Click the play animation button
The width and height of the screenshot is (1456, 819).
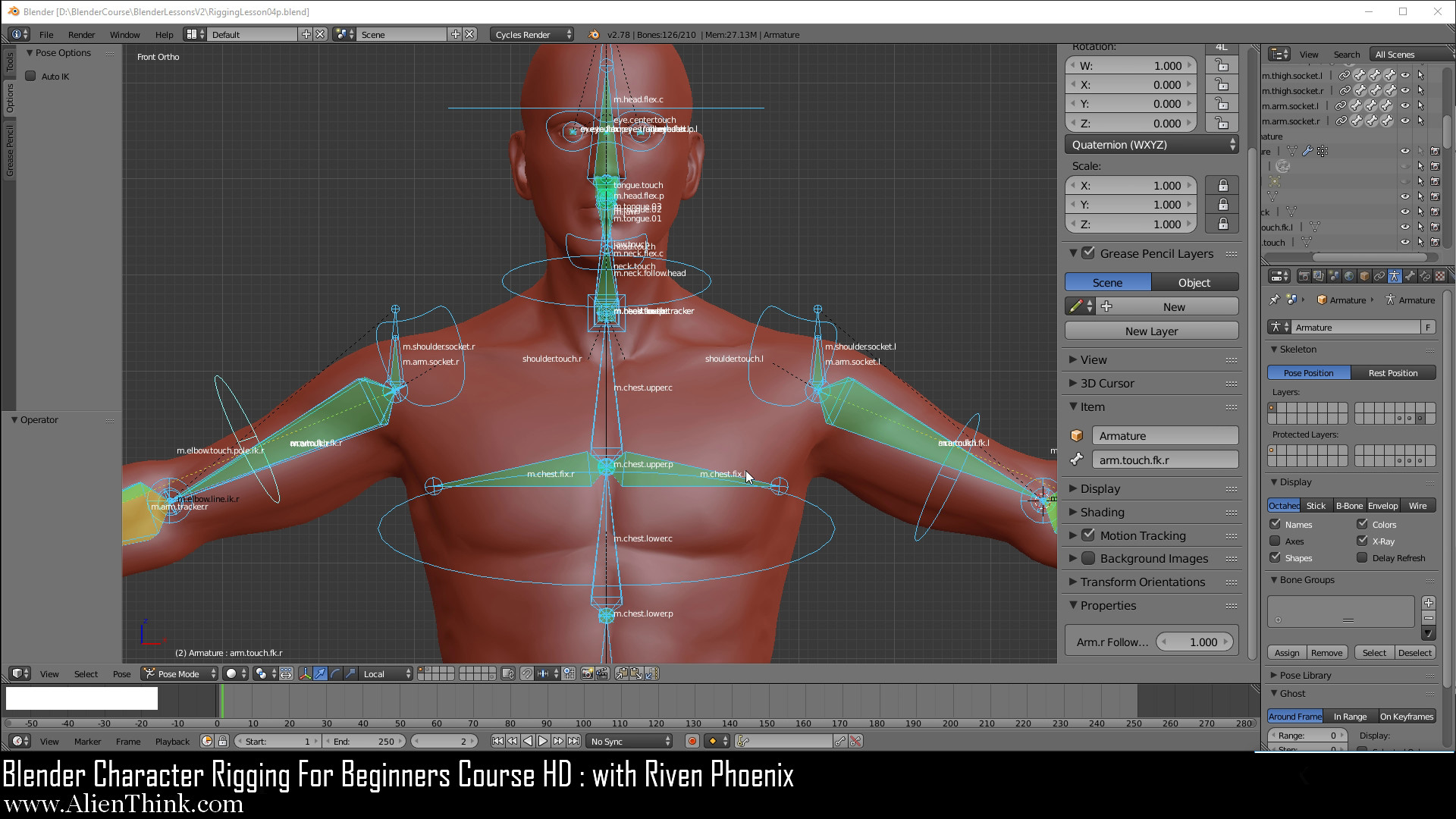pos(543,742)
